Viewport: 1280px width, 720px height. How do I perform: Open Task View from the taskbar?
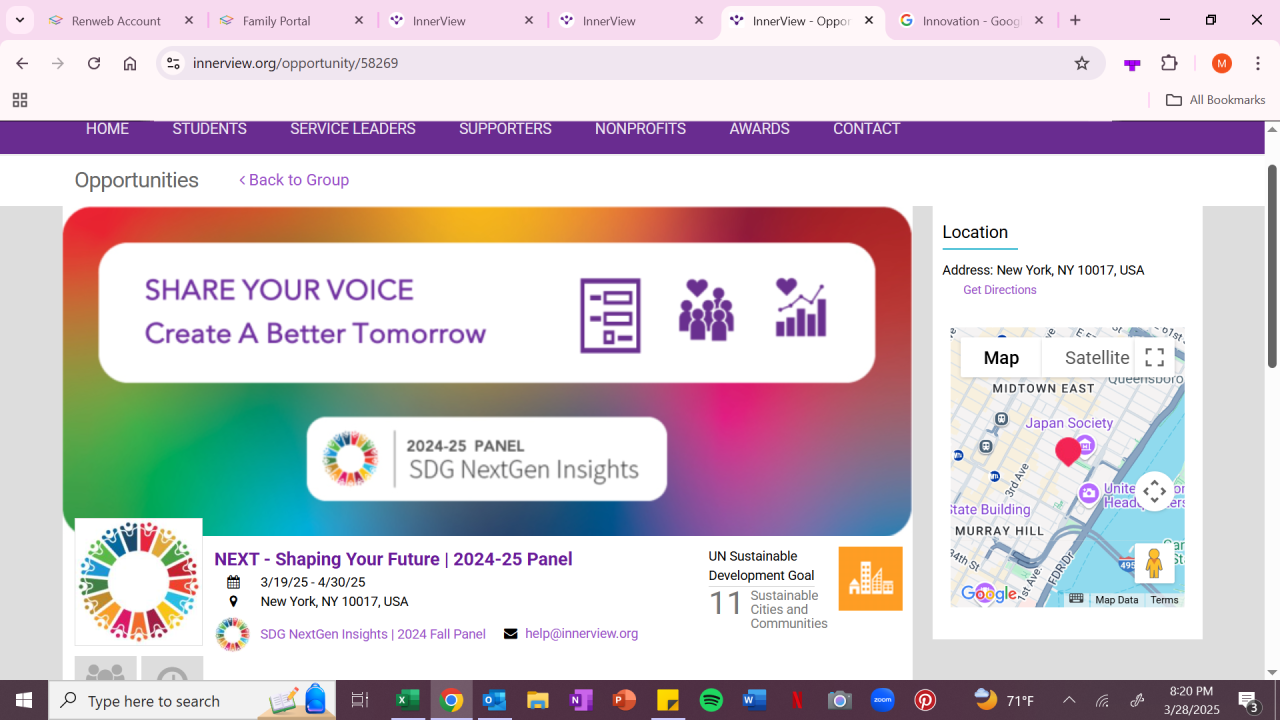pos(360,700)
